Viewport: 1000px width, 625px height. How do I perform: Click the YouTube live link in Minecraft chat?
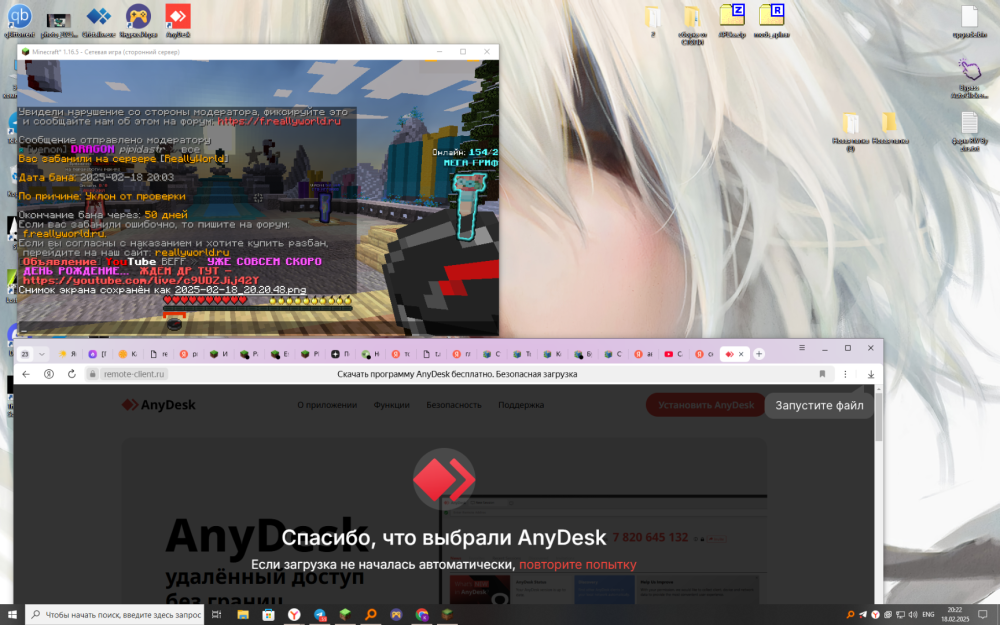coord(140,280)
